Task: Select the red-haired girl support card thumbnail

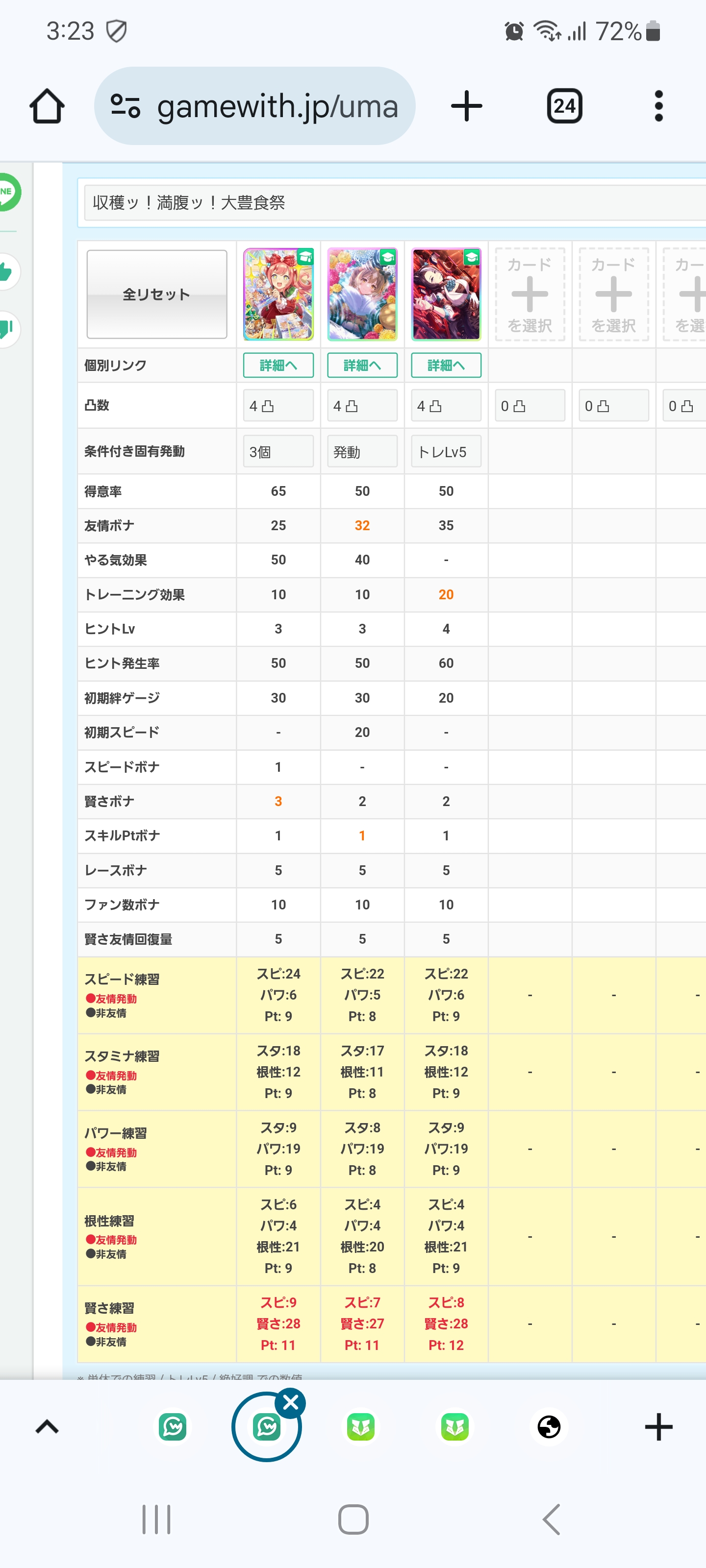Action: click(278, 294)
